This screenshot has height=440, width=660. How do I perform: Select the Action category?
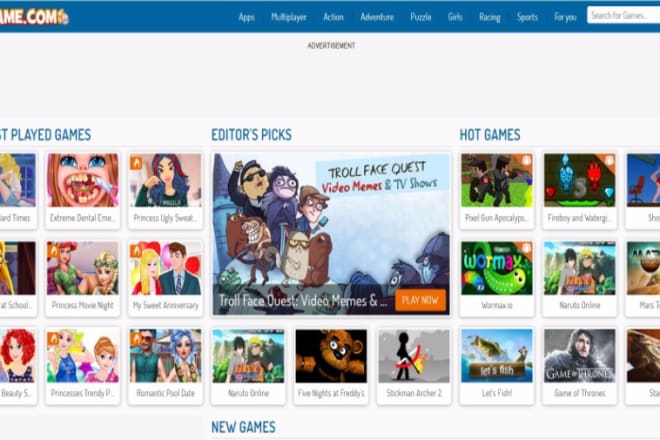click(333, 17)
